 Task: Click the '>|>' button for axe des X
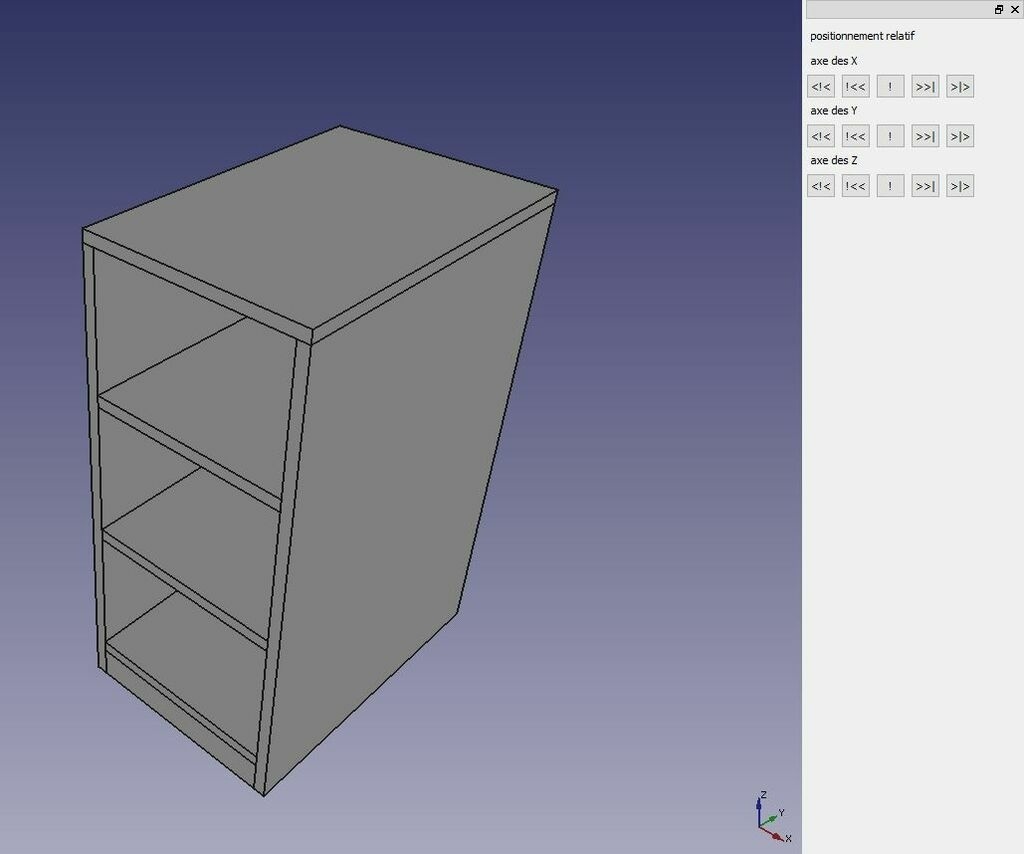[x=960, y=86]
